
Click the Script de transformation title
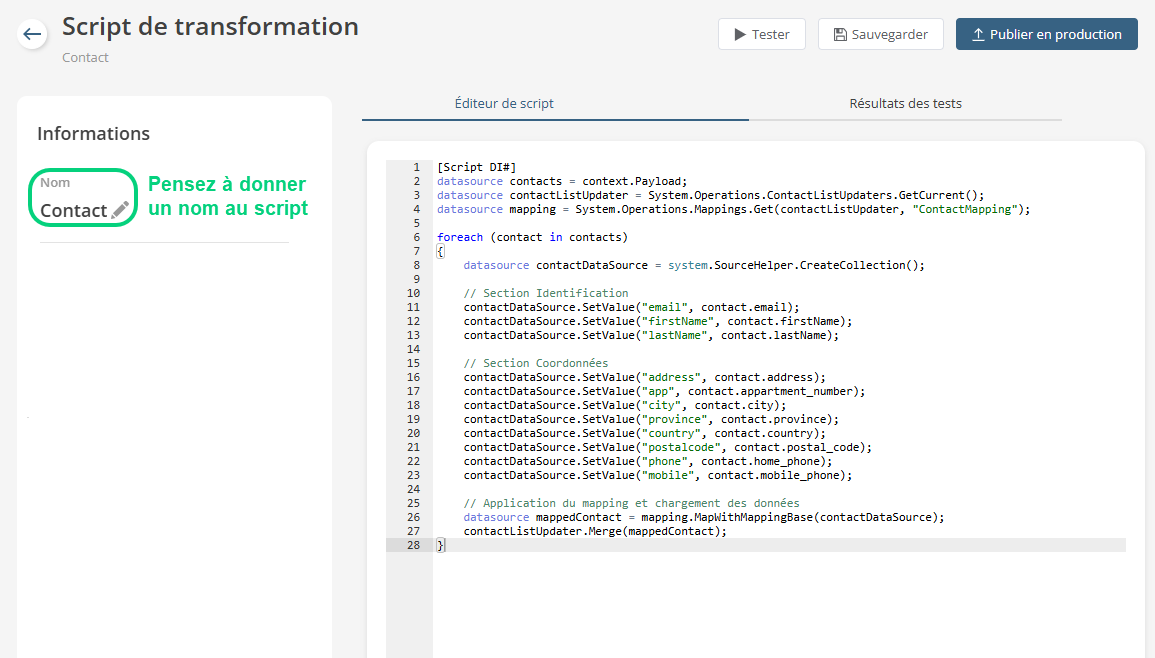210,27
